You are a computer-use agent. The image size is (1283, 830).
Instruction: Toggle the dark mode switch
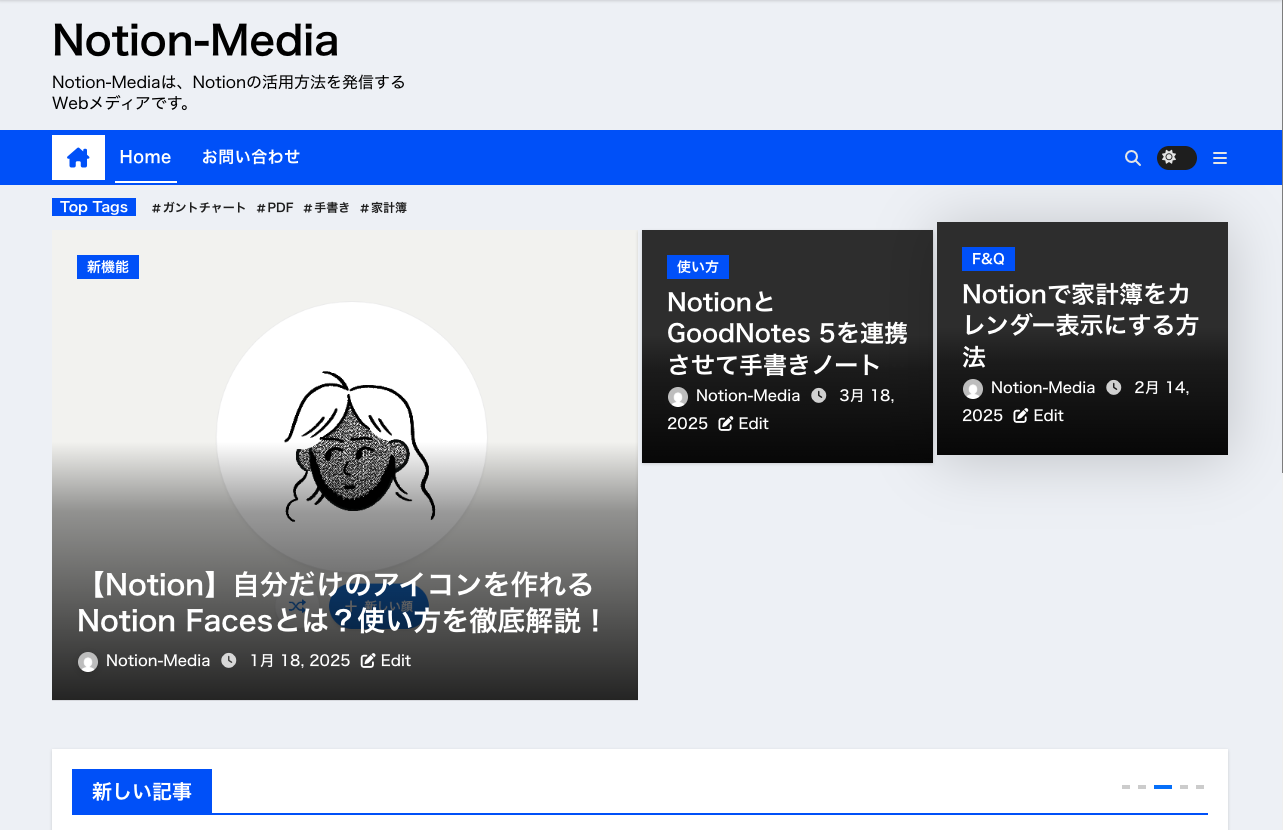click(1176, 158)
